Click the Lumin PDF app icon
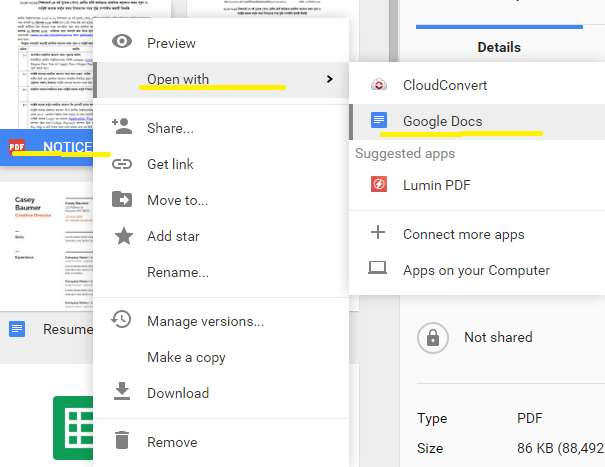The height and width of the screenshot is (467, 605). [x=378, y=184]
